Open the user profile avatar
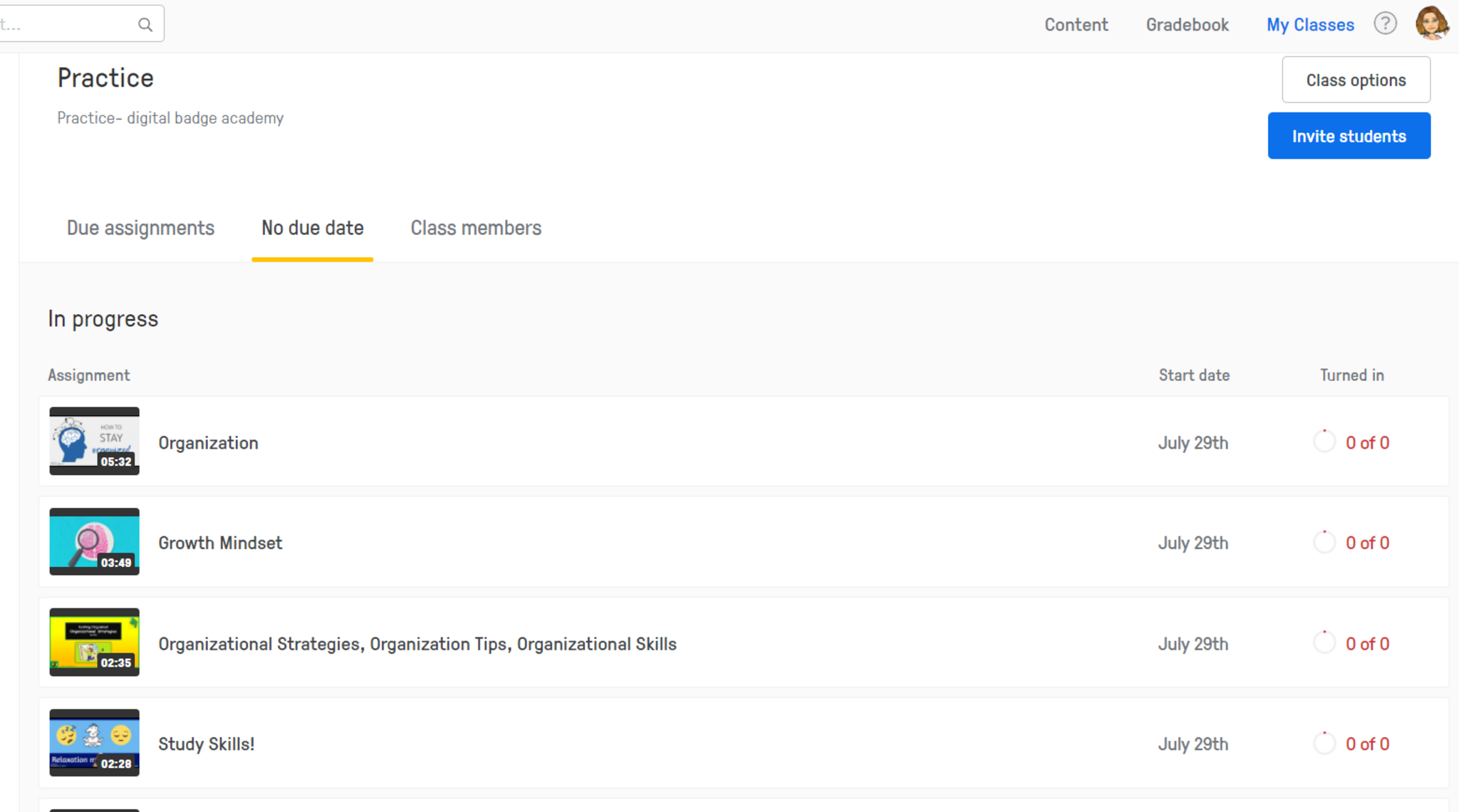 (1431, 24)
